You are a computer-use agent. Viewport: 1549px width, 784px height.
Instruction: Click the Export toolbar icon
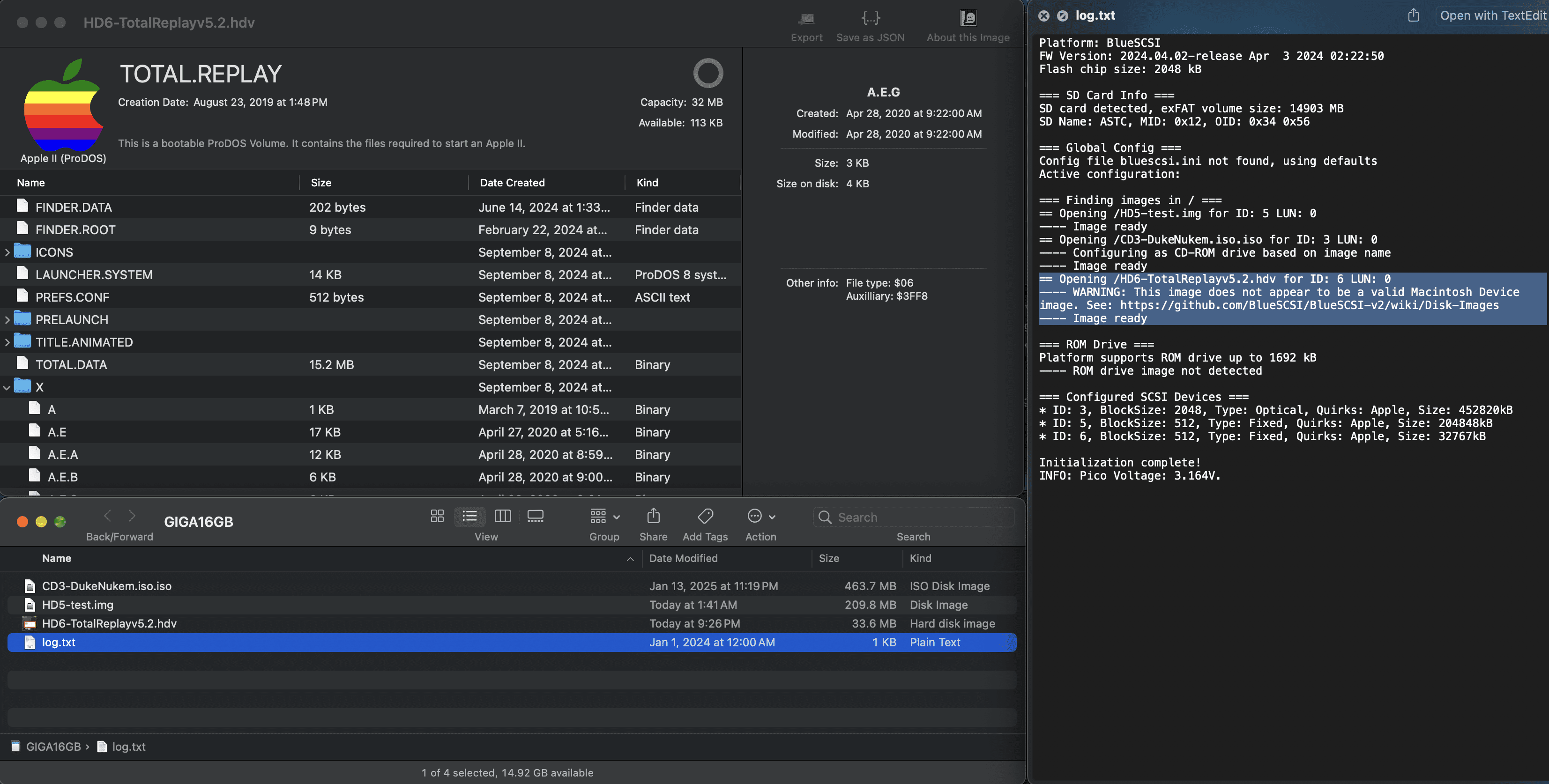[806, 19]
